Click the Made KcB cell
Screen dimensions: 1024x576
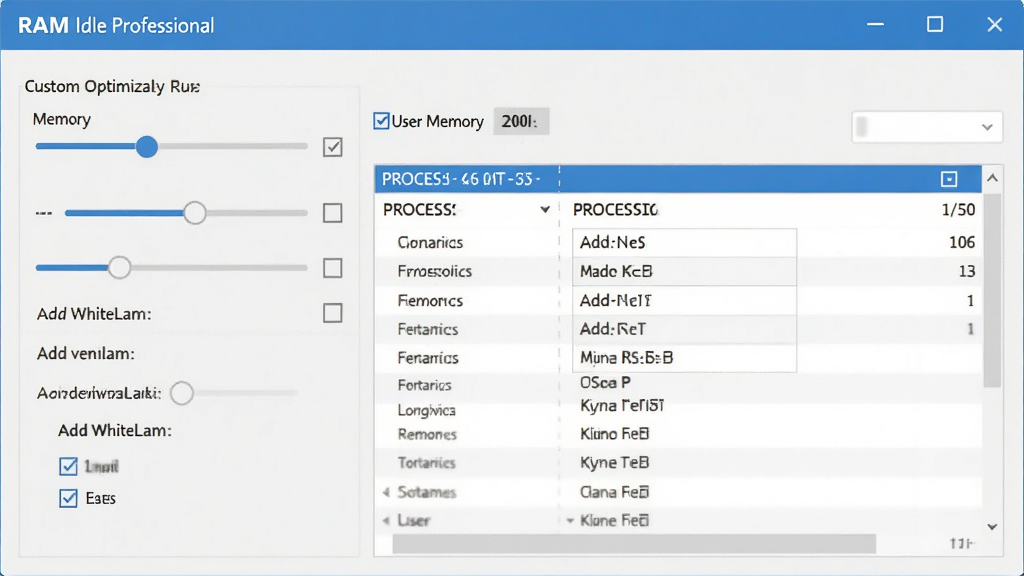click(x=684, y=271)
